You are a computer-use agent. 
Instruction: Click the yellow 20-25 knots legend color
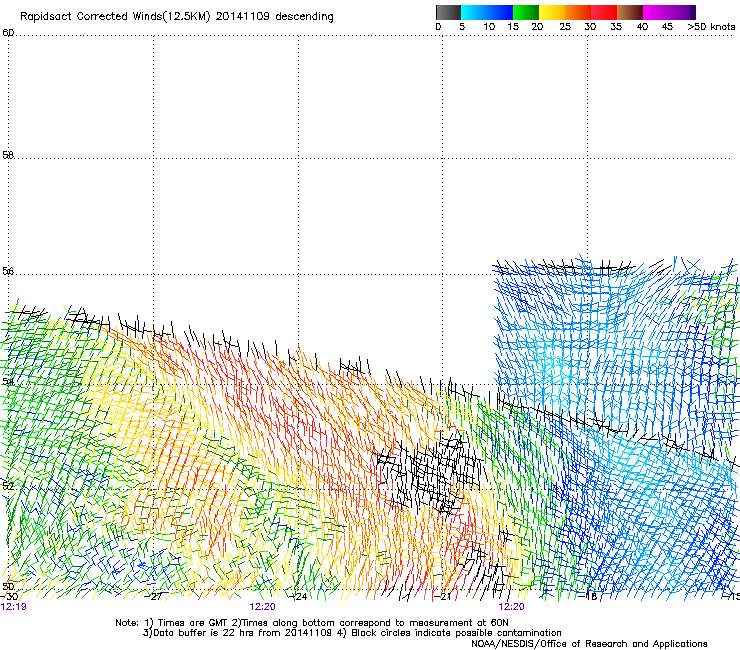(x=552, y=12)
